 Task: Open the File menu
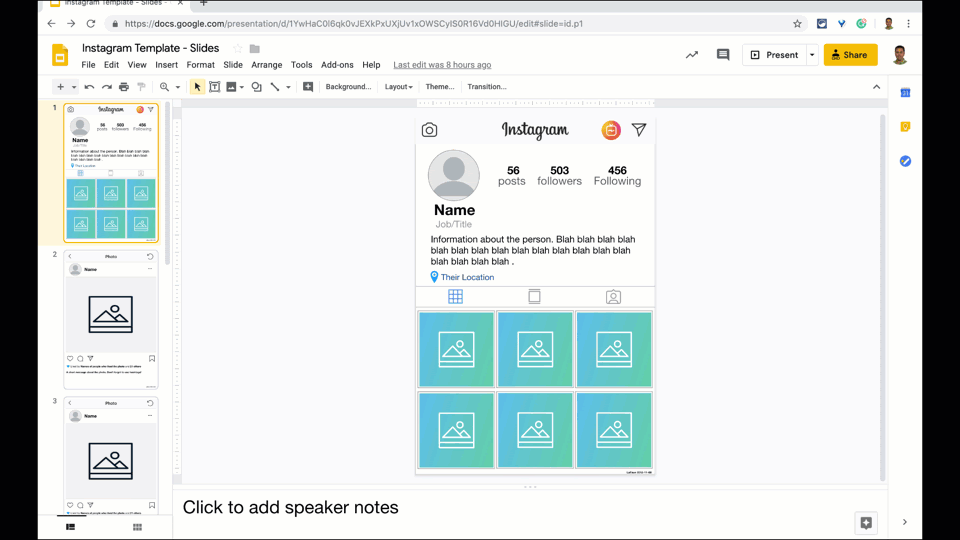tap(88, 65)
